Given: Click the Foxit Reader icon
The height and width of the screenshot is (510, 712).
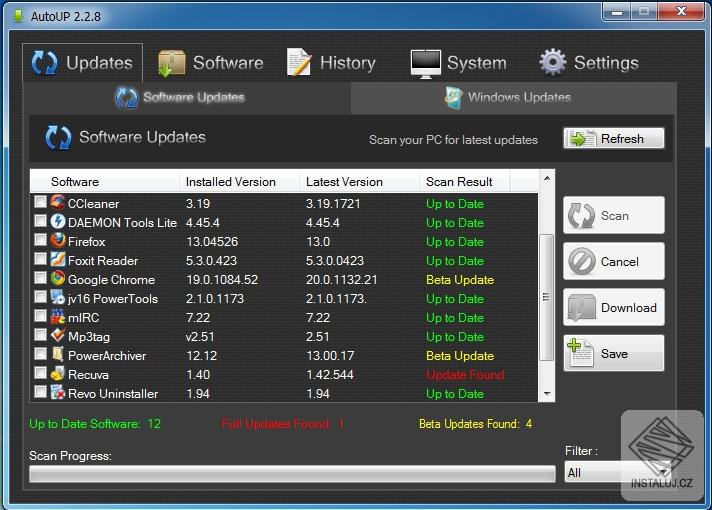Looking at the screenshot, I should click(x=58, y=259).
